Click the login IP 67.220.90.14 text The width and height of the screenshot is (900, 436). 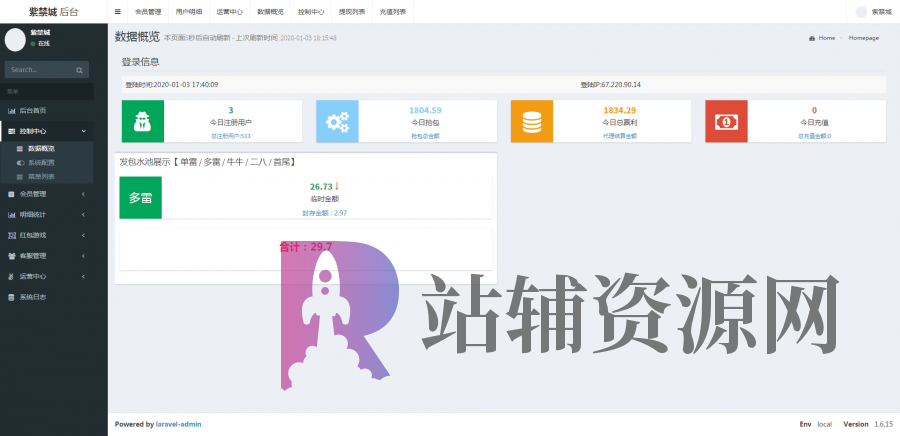click(x=611, y=85)
